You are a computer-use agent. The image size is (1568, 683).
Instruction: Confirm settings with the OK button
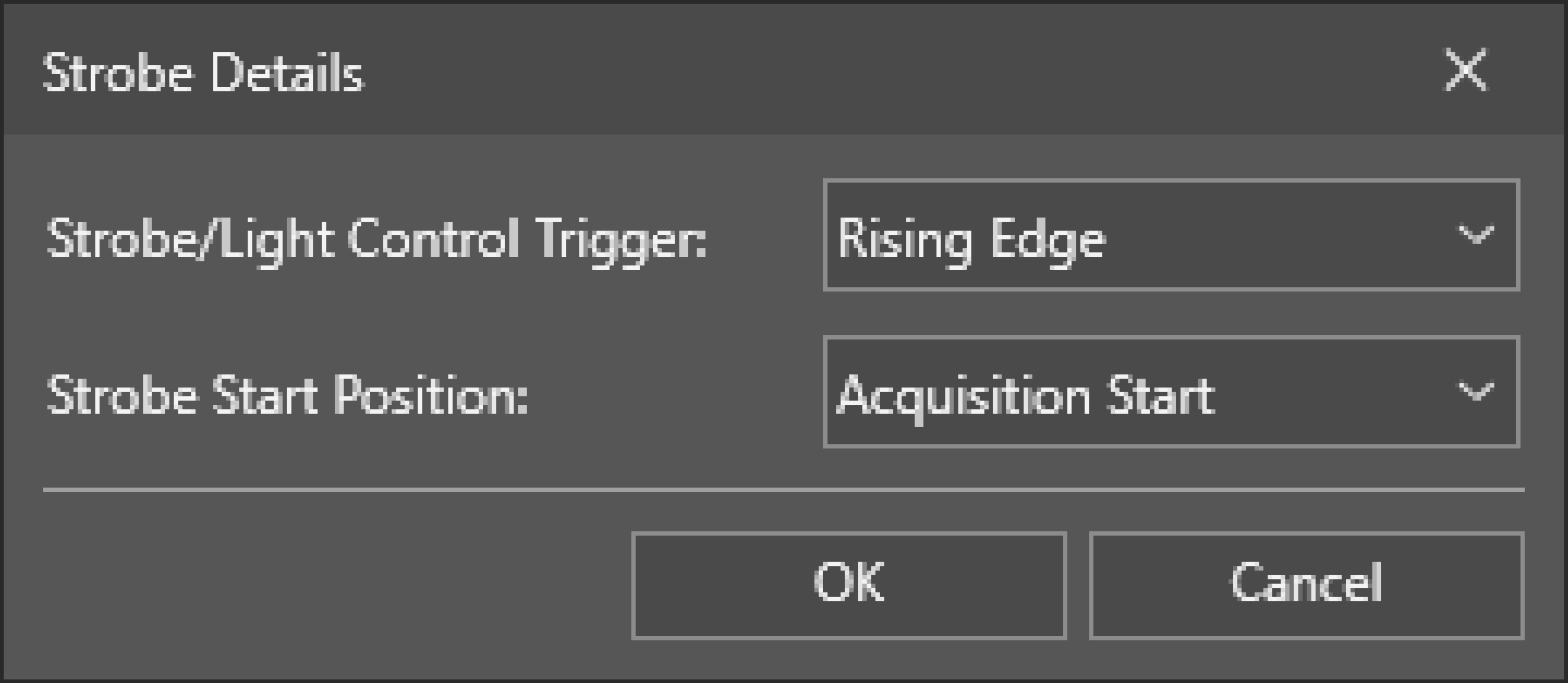click(x=848, y=585)
